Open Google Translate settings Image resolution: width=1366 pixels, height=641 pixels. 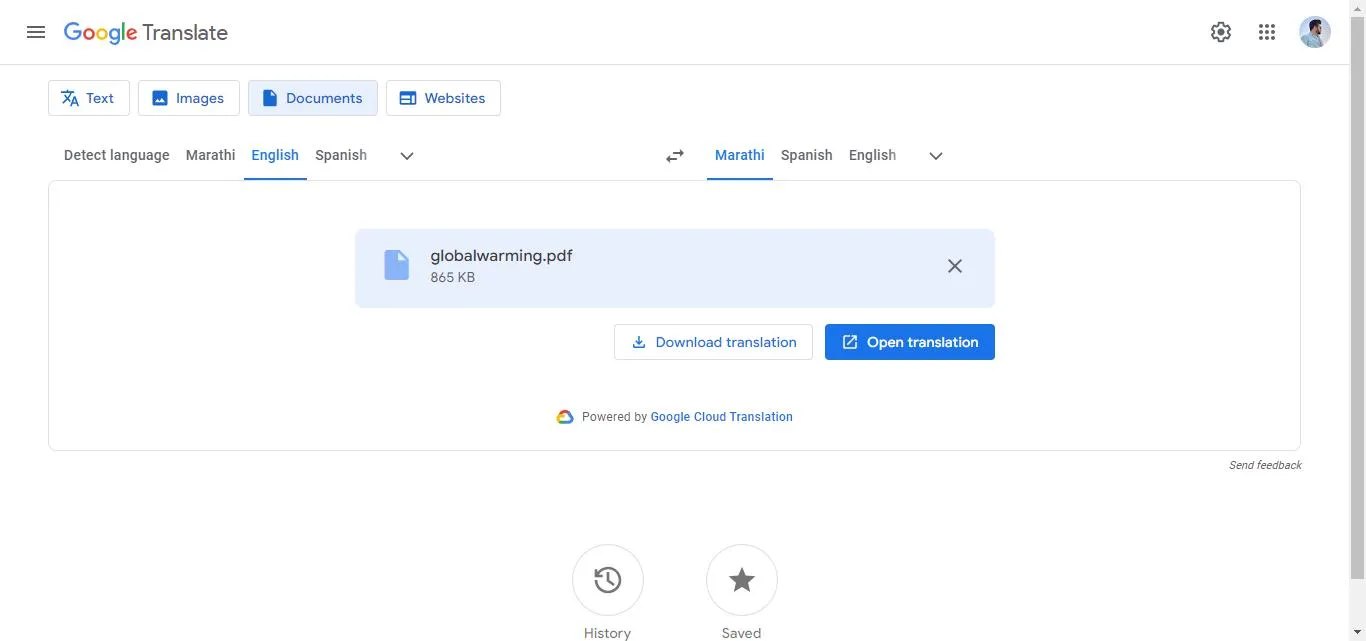tap(1220, 31)
